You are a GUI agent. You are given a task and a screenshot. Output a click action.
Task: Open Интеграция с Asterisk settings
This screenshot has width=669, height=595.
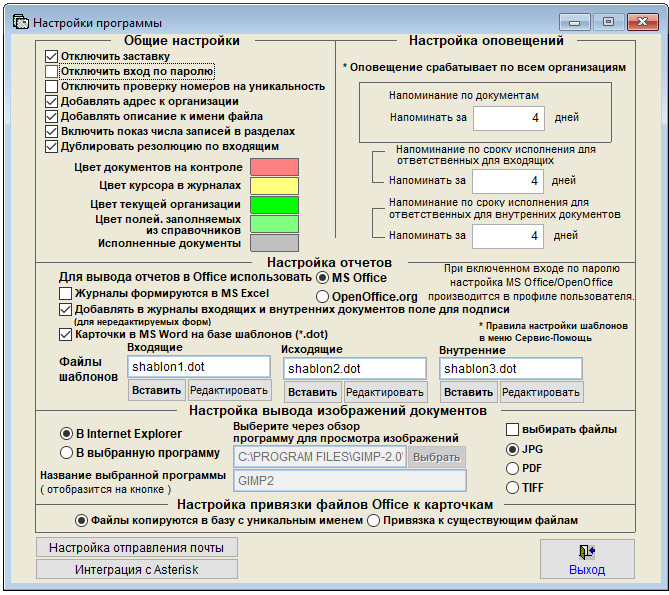pyautogui.click(x=137, y=570)
